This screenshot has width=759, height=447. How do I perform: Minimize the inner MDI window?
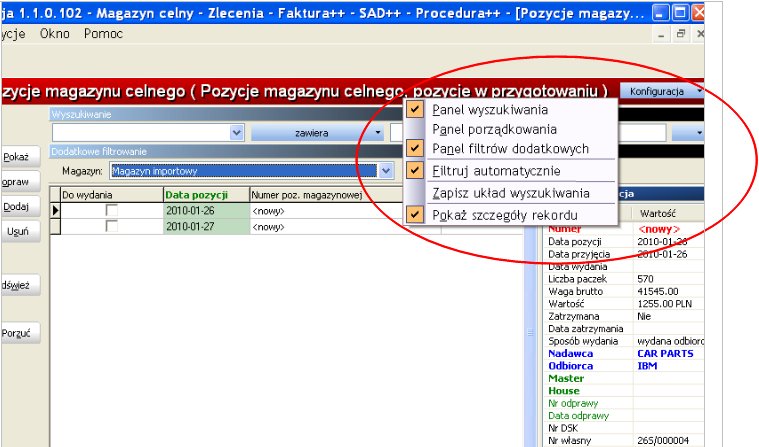(661, 34)
